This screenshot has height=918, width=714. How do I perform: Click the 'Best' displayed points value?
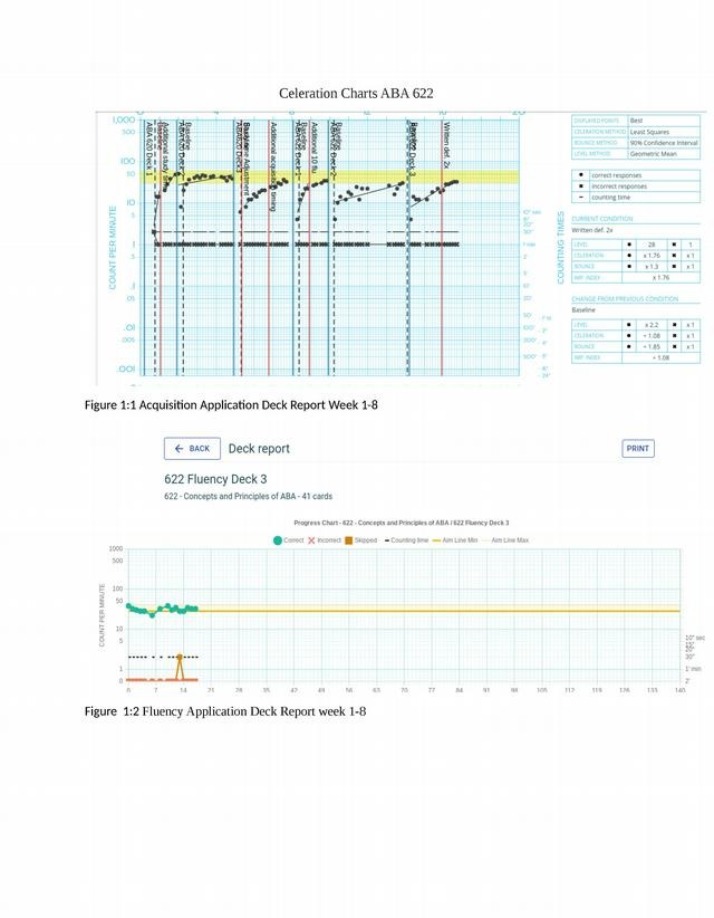click(x=636, y=121)
